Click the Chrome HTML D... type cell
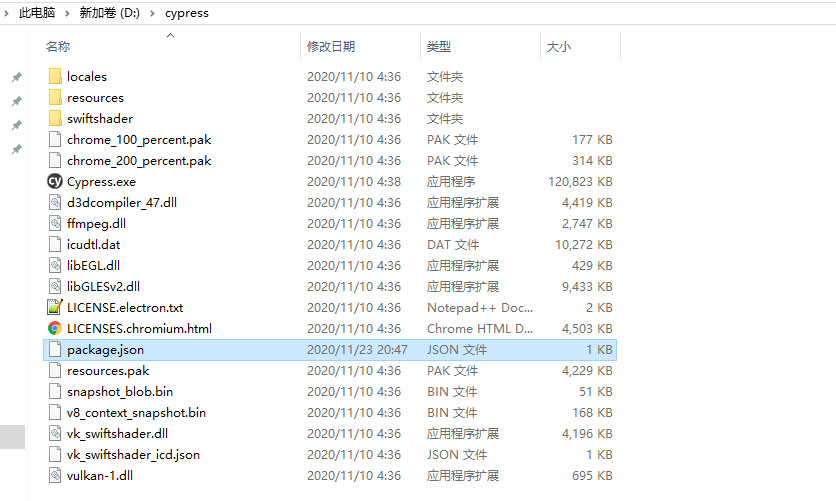Image resolution: width=836 pixels, height=501 pixels. pos(480,328)
